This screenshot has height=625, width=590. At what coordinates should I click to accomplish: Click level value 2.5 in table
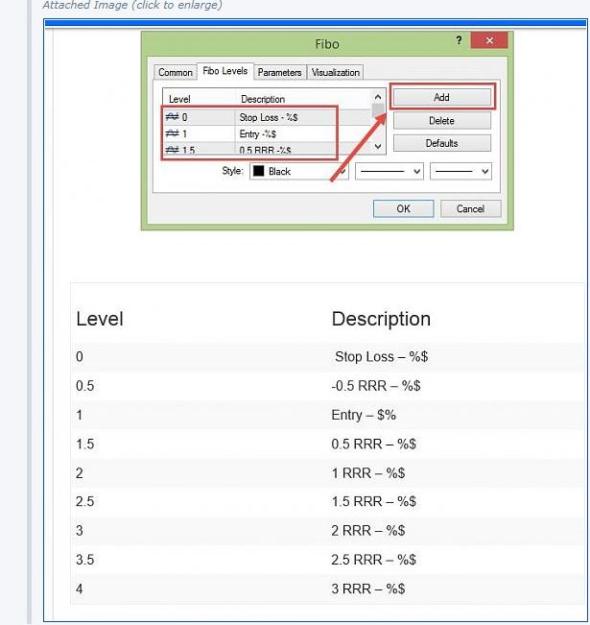(x=85, y=501)
